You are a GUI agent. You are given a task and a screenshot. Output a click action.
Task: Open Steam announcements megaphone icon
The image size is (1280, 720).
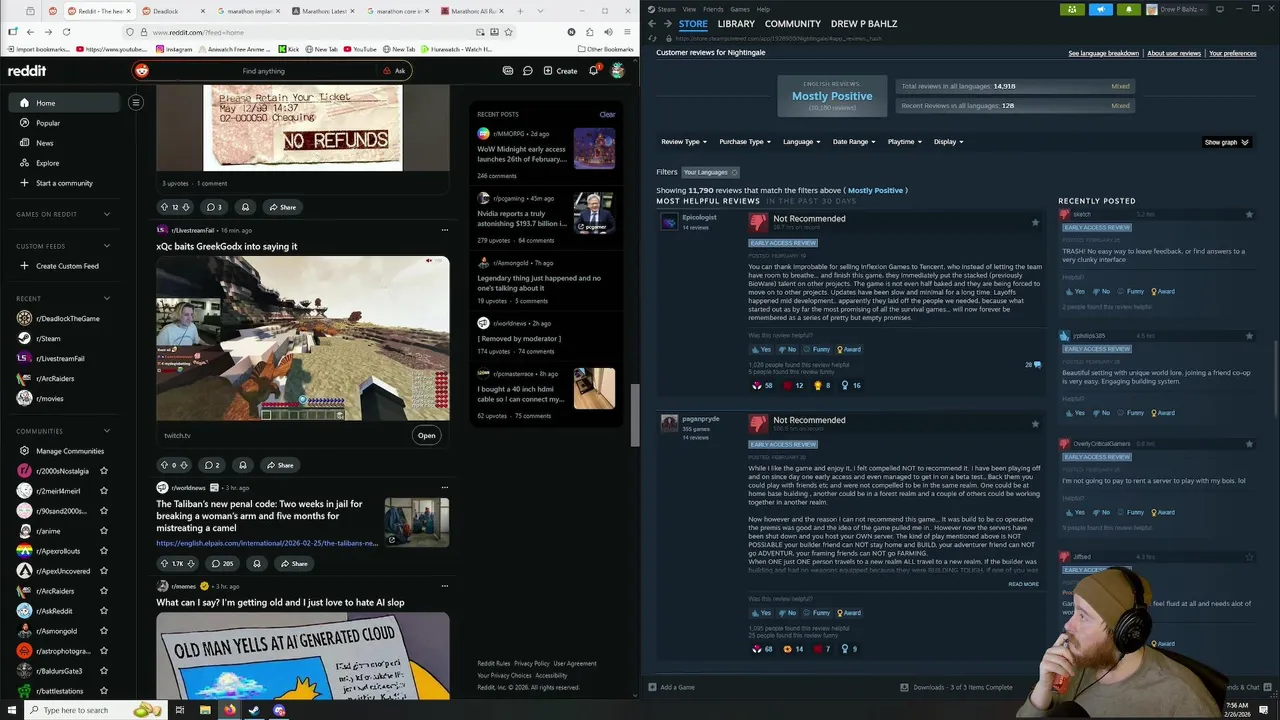1100,9
